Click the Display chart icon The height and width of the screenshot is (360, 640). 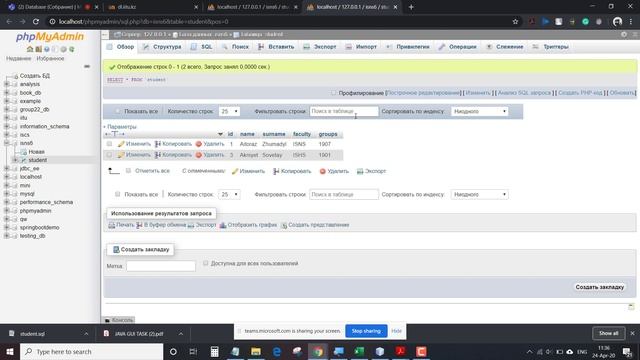click(x=223, y=225)
